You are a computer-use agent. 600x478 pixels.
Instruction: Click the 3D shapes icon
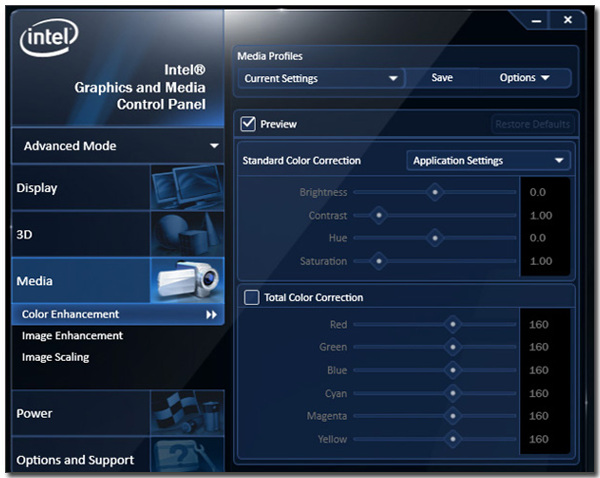click(x=186, y=234)
